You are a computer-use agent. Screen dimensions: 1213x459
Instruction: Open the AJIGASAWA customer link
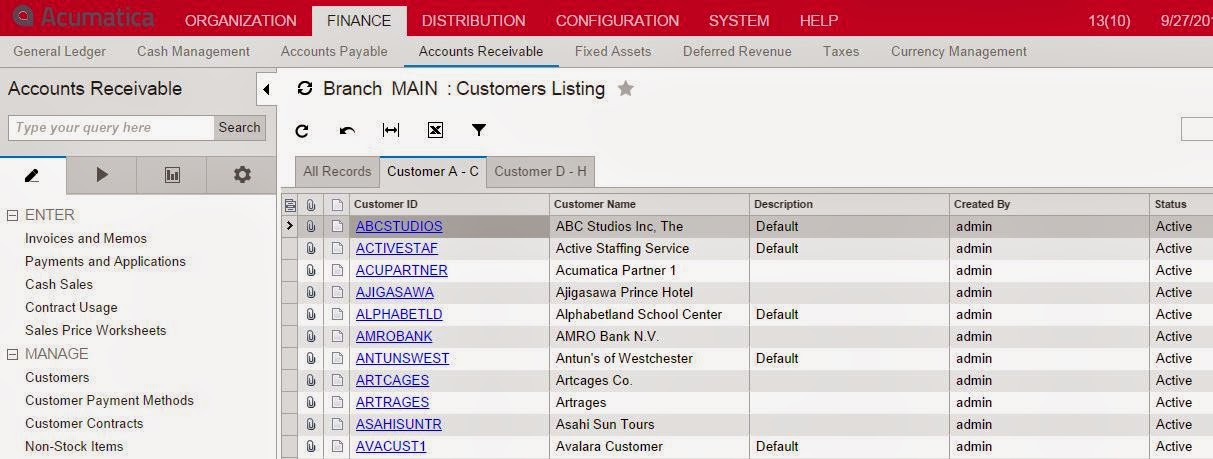395,292
